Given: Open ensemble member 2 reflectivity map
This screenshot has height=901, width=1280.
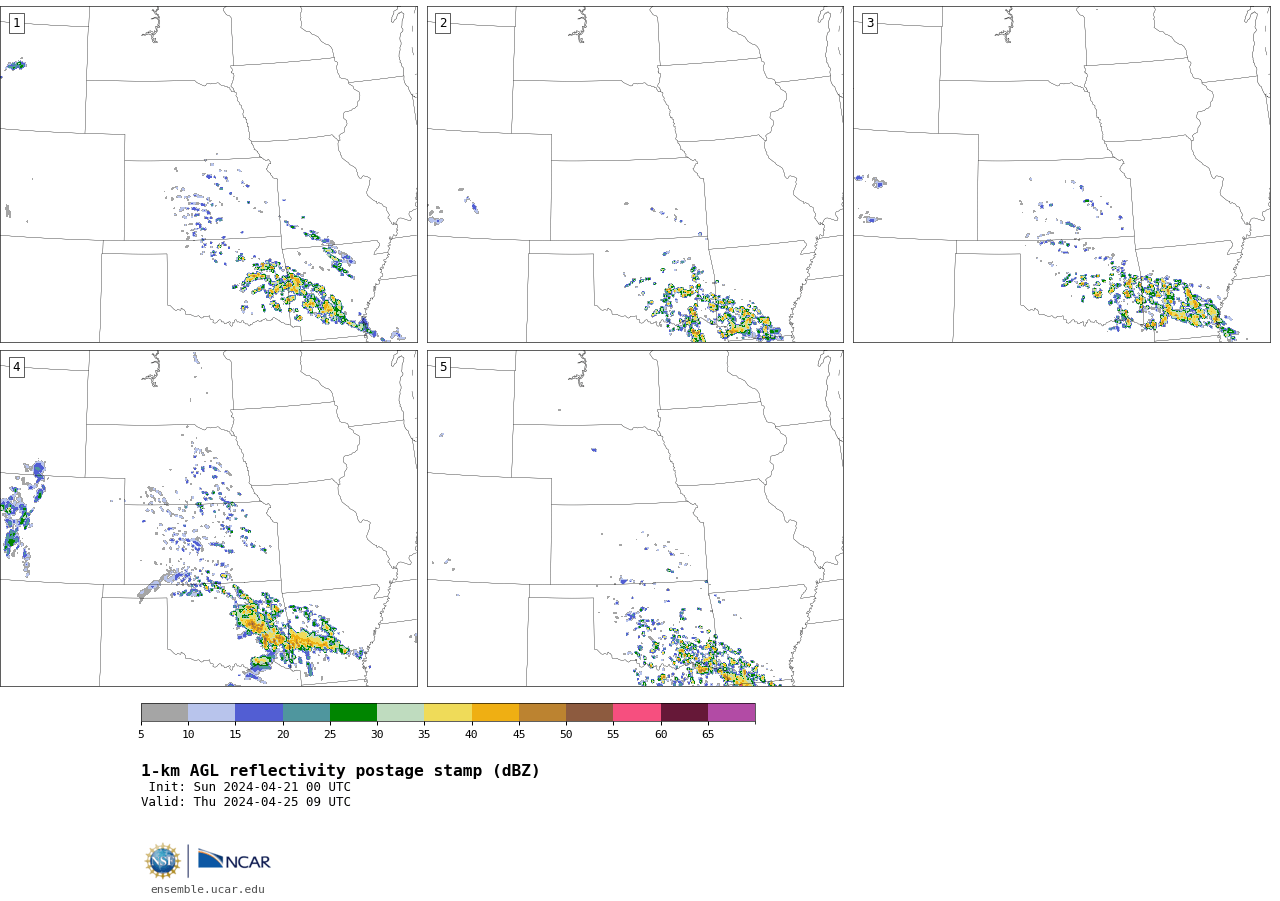Looking at the screenshot, I should click(x=635, y=174).
